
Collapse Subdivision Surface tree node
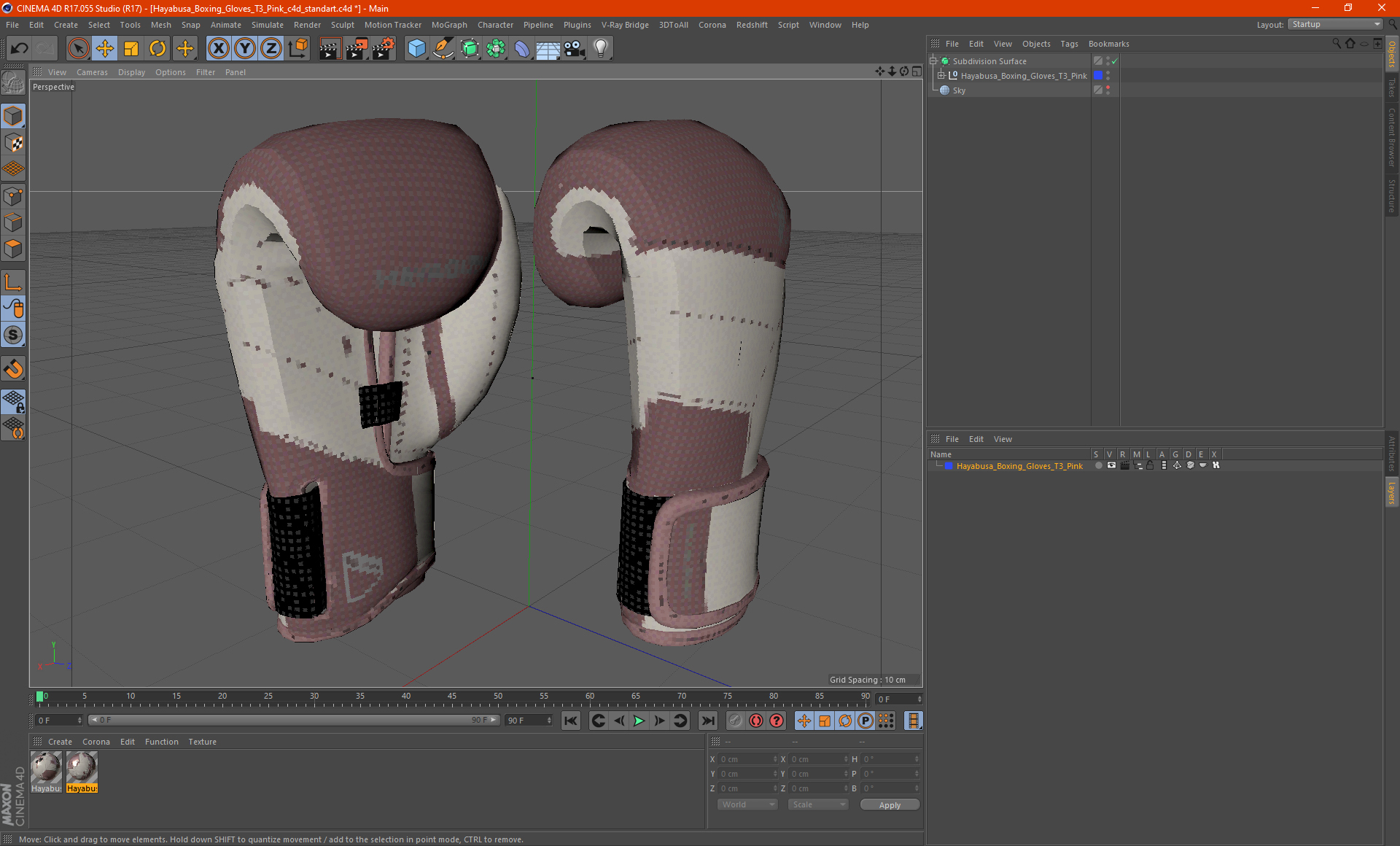pyautogui.click(x=933, y=61)
